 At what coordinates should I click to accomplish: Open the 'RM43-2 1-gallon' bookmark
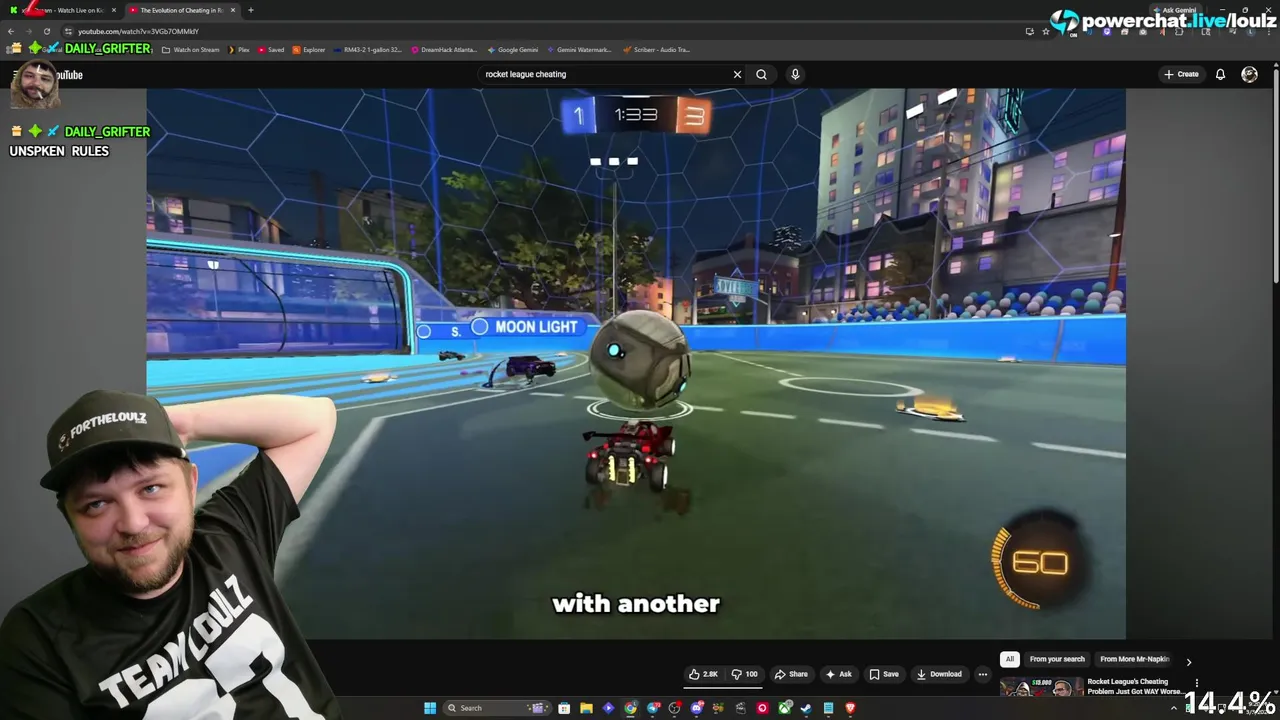point(368,49)
